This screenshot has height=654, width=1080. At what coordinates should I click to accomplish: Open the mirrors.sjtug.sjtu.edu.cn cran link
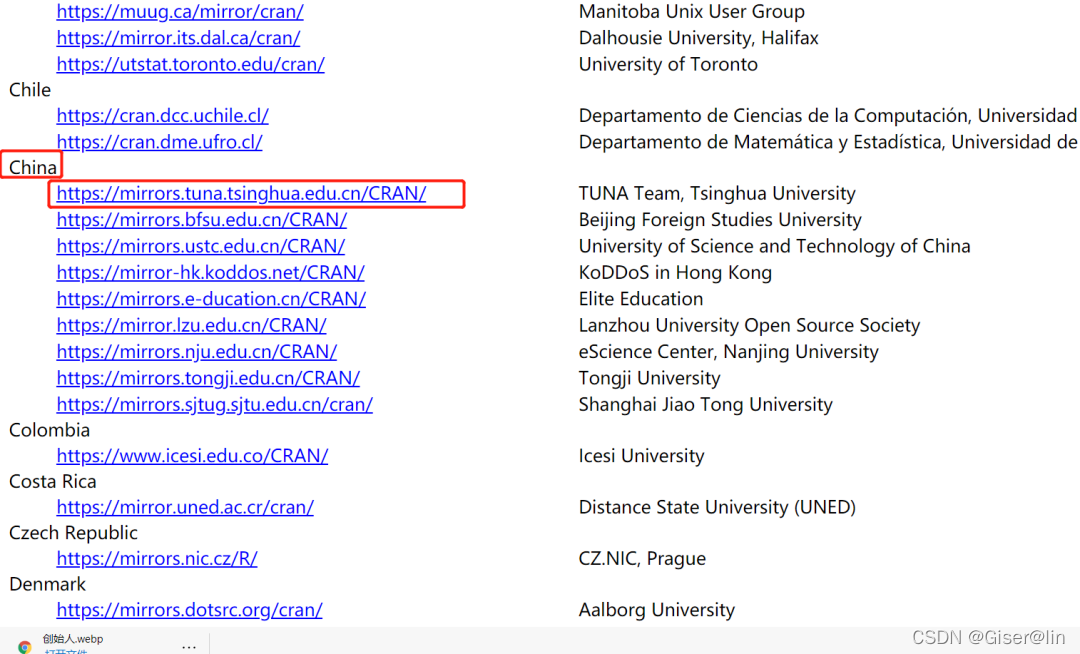coord(215,404)
